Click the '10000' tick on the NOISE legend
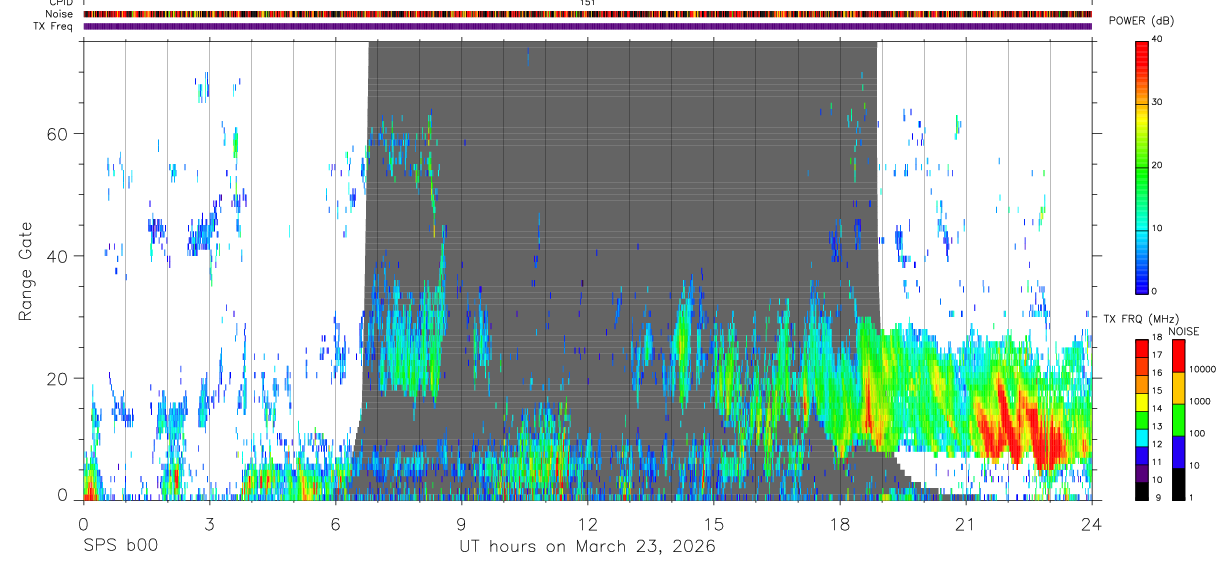This screenshot has width=1228, height=567. tap(1204, 369)
